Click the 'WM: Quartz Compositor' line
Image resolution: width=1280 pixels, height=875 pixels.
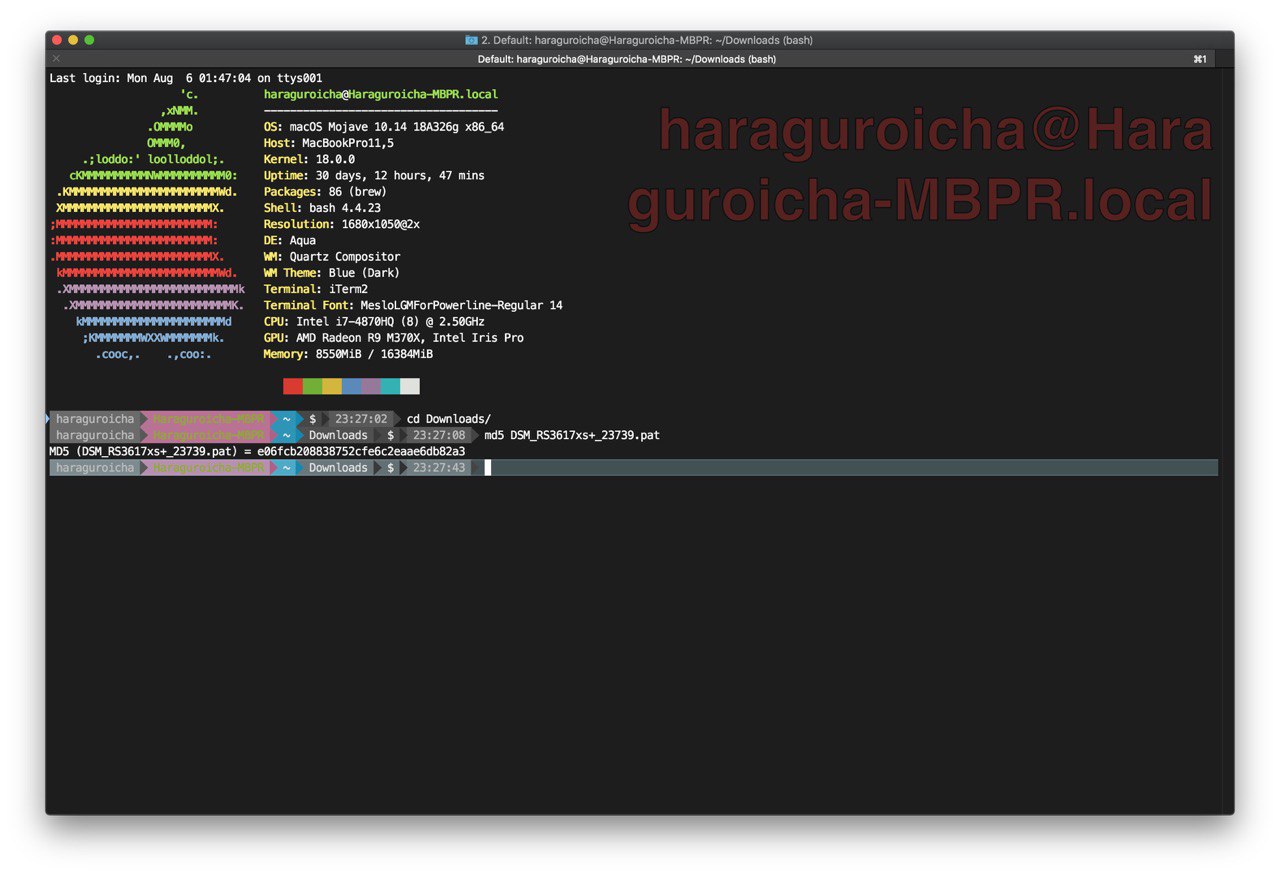332,256
